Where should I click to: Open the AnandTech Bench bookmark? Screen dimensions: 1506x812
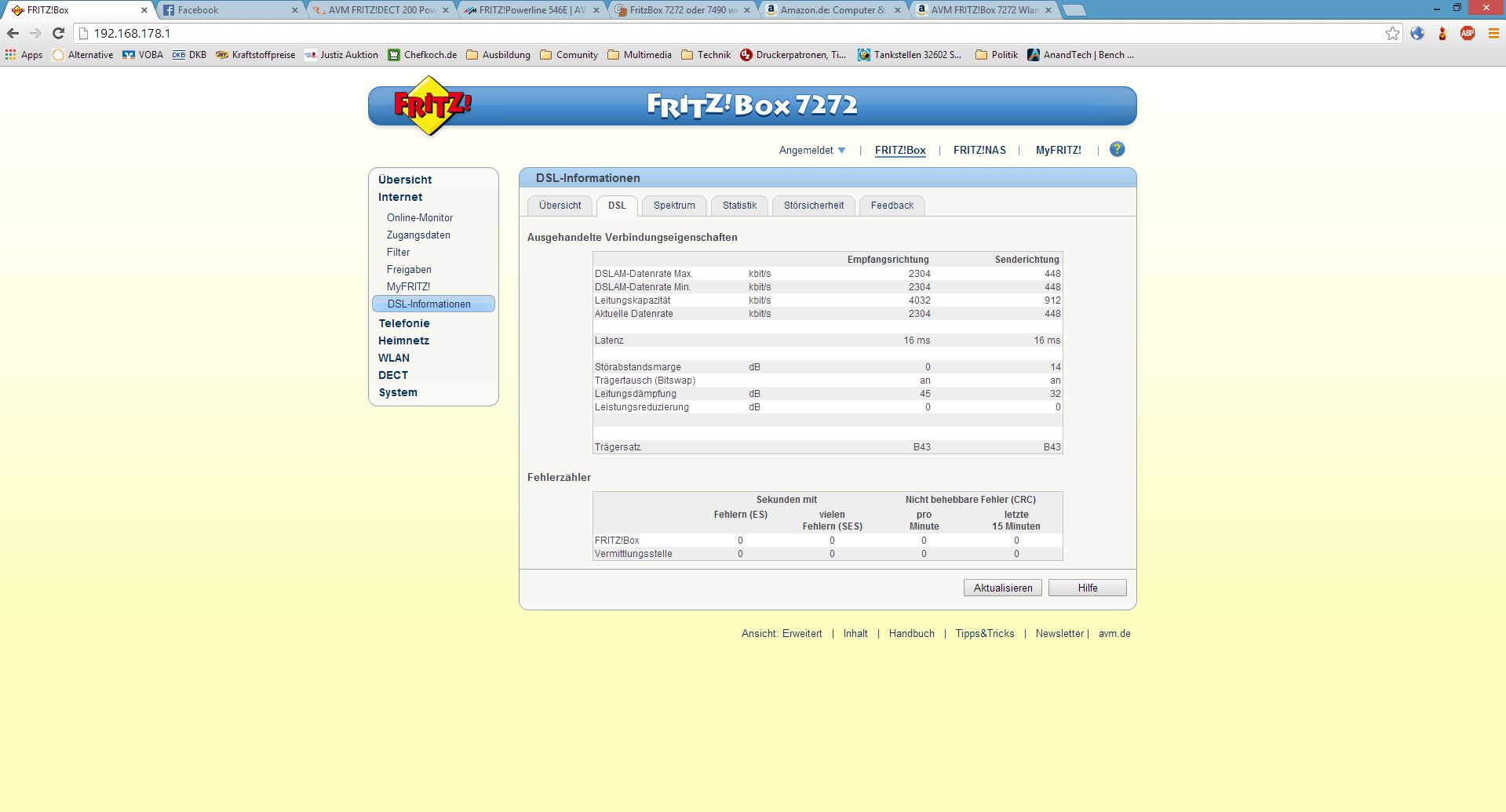(1081, 55)
